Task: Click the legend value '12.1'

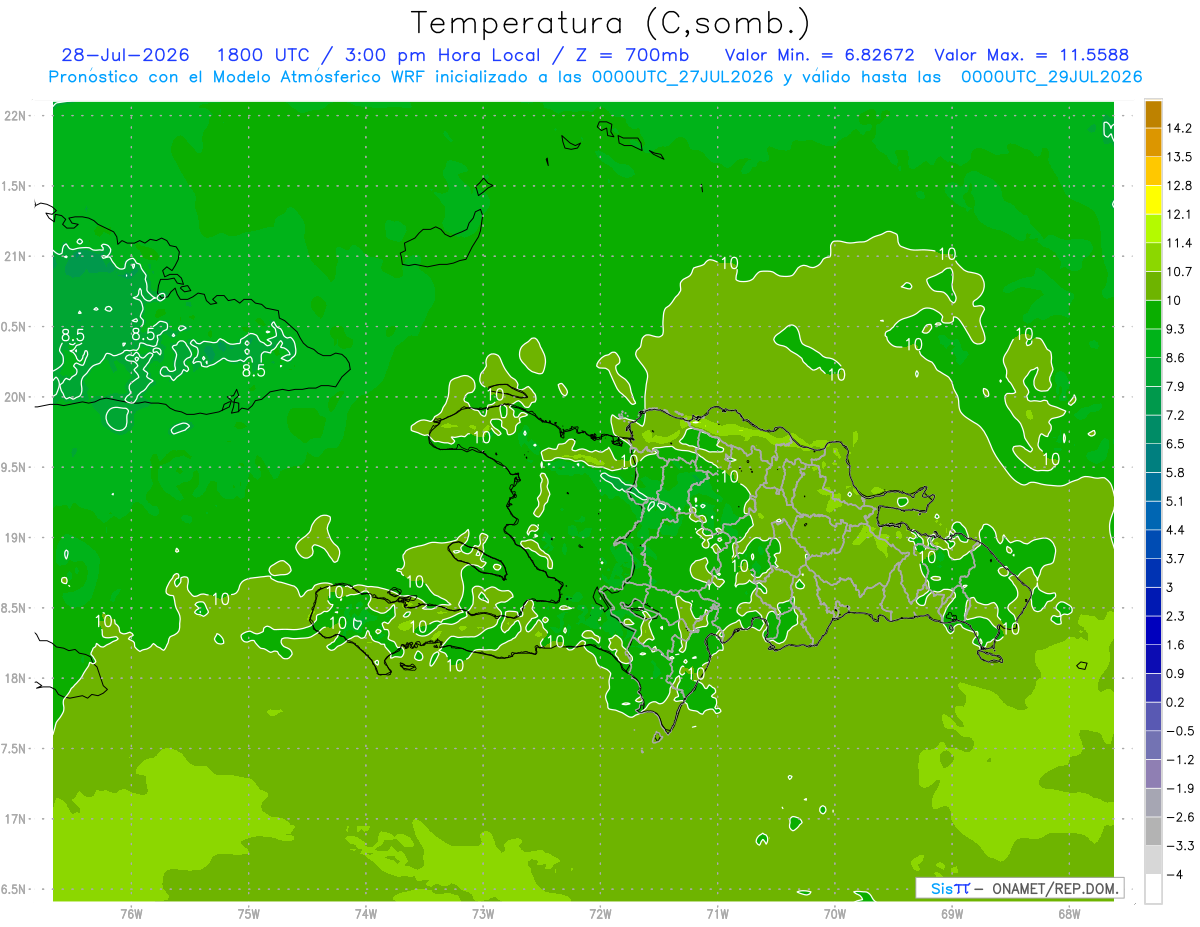Action: [1179, 214]
